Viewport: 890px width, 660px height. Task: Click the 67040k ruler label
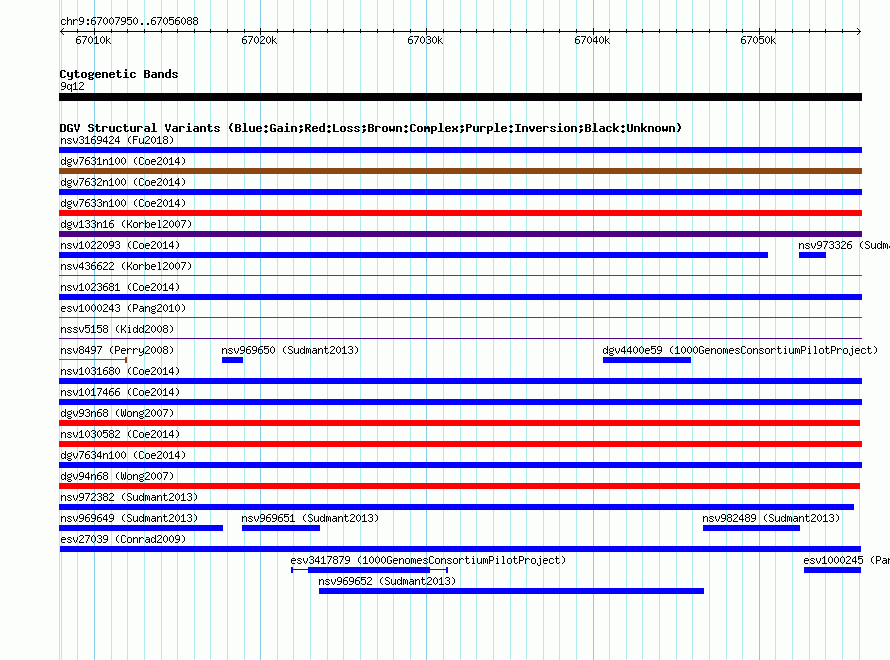point(592,40)
